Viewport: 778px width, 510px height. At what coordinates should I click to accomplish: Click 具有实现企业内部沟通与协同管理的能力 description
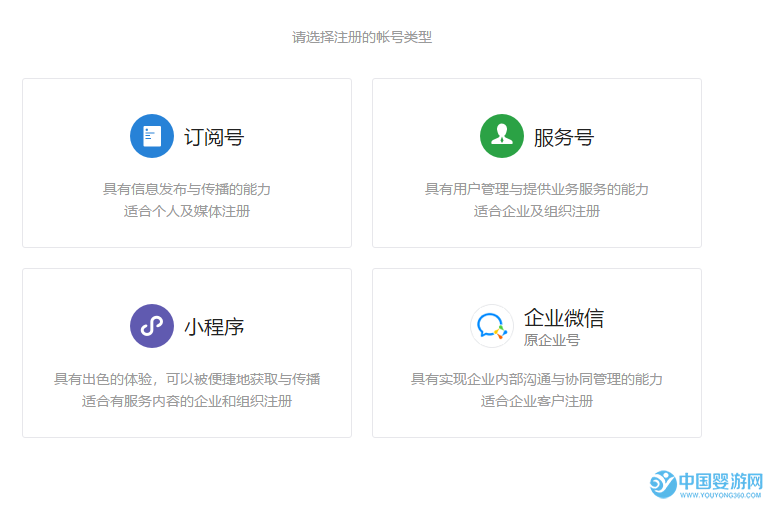tap(537, 379)
